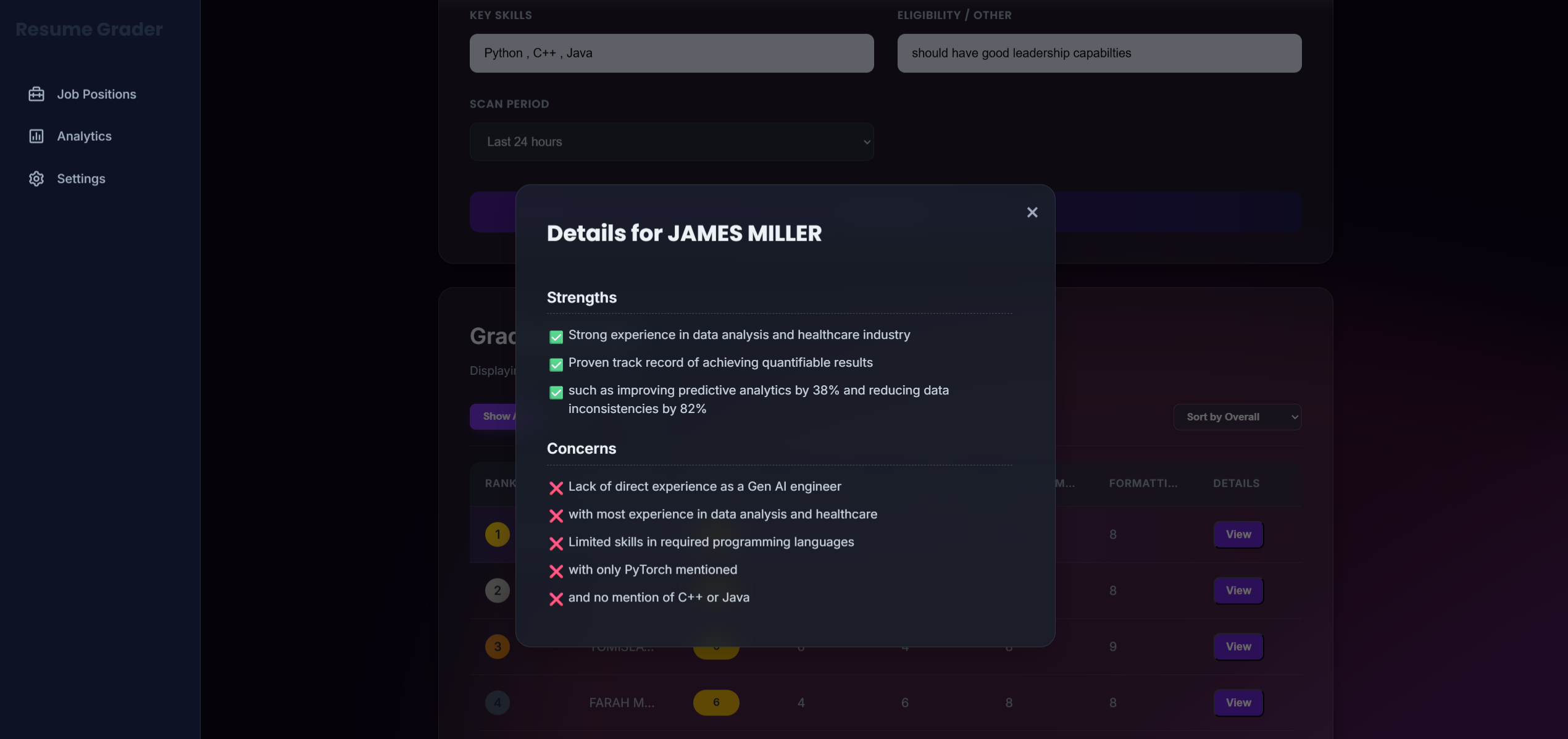Click the Settings gear icon
1568x739 pixels.
click(x=36, y=178)
